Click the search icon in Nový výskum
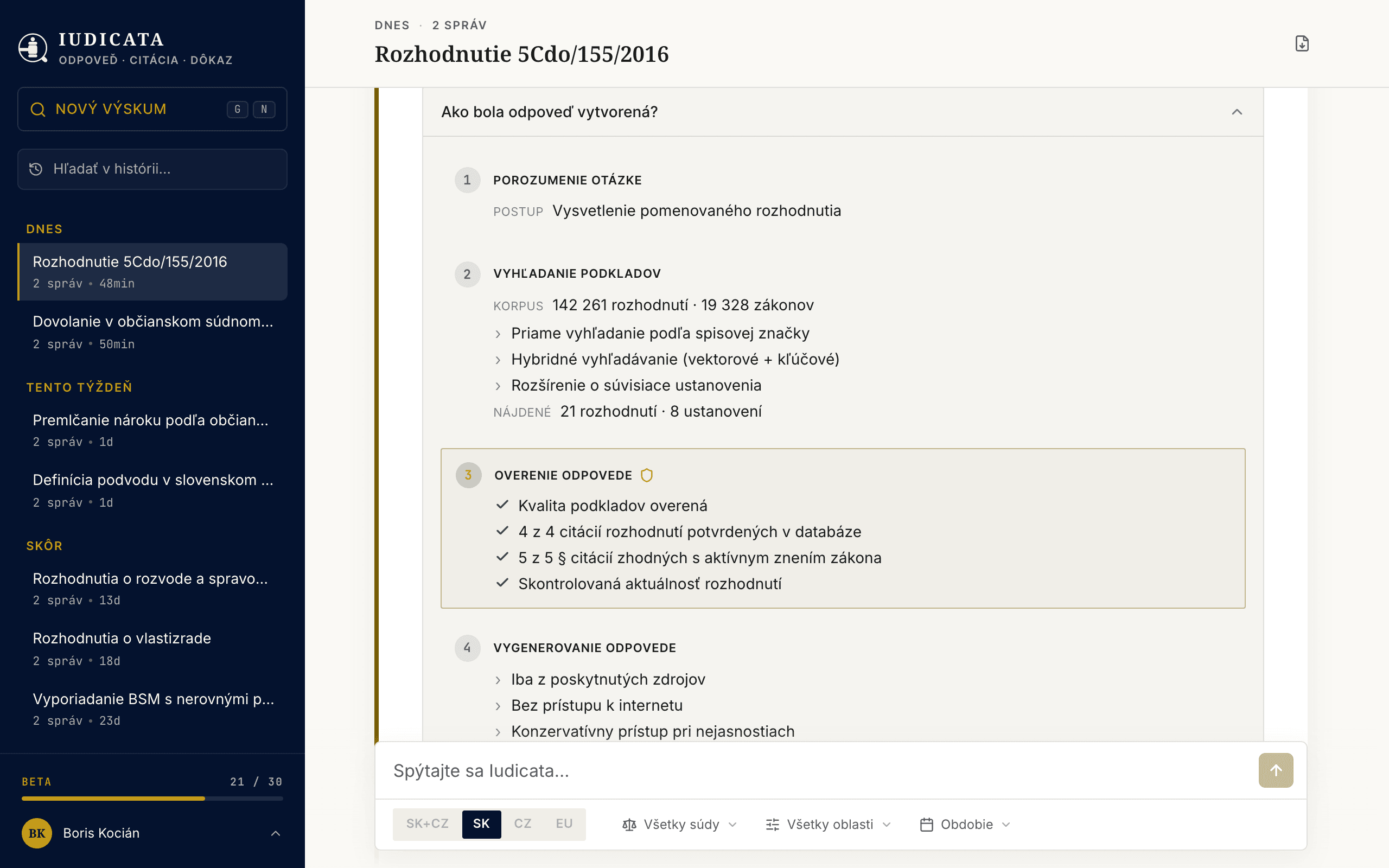Screen dimensions: 1389x868 tap(38, 109)
